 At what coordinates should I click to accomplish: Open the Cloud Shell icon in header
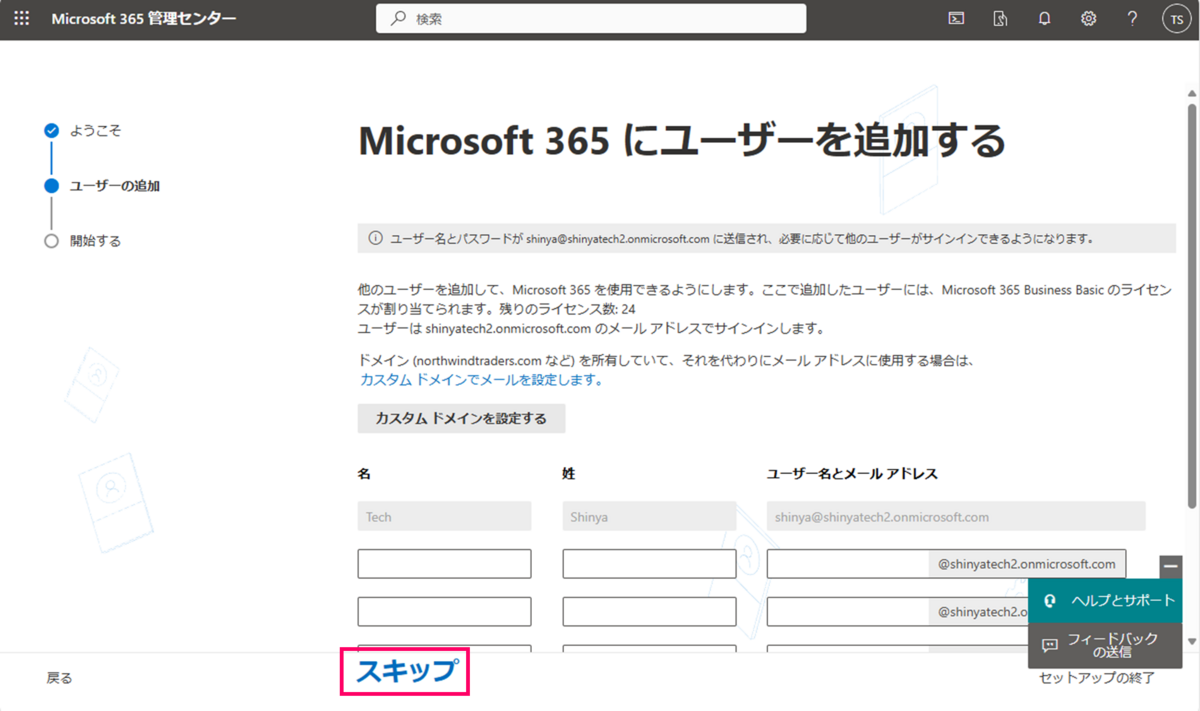pyautogui.click(x=956, y=19)
